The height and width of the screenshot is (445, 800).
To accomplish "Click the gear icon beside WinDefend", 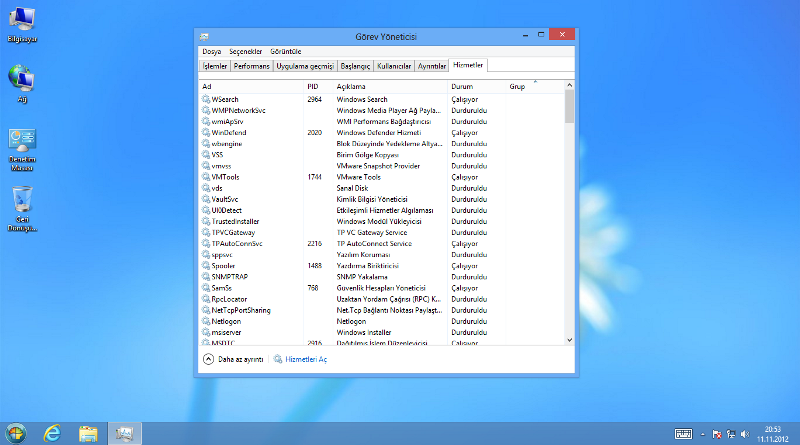I will point(206,132).
